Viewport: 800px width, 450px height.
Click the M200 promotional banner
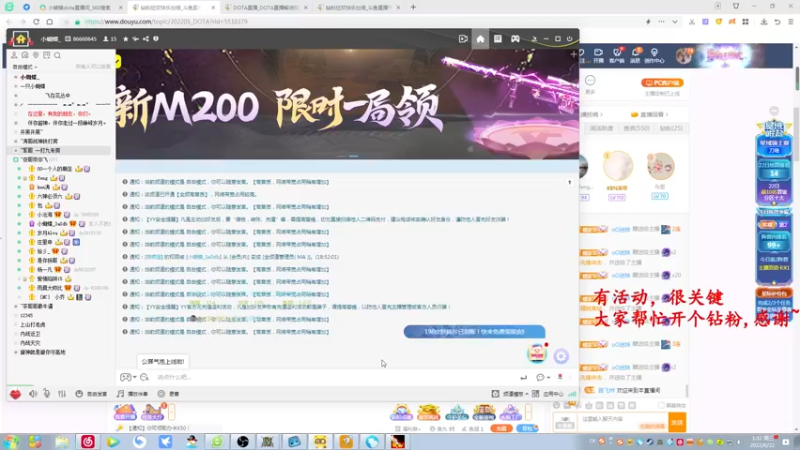[x=347, y=104]
